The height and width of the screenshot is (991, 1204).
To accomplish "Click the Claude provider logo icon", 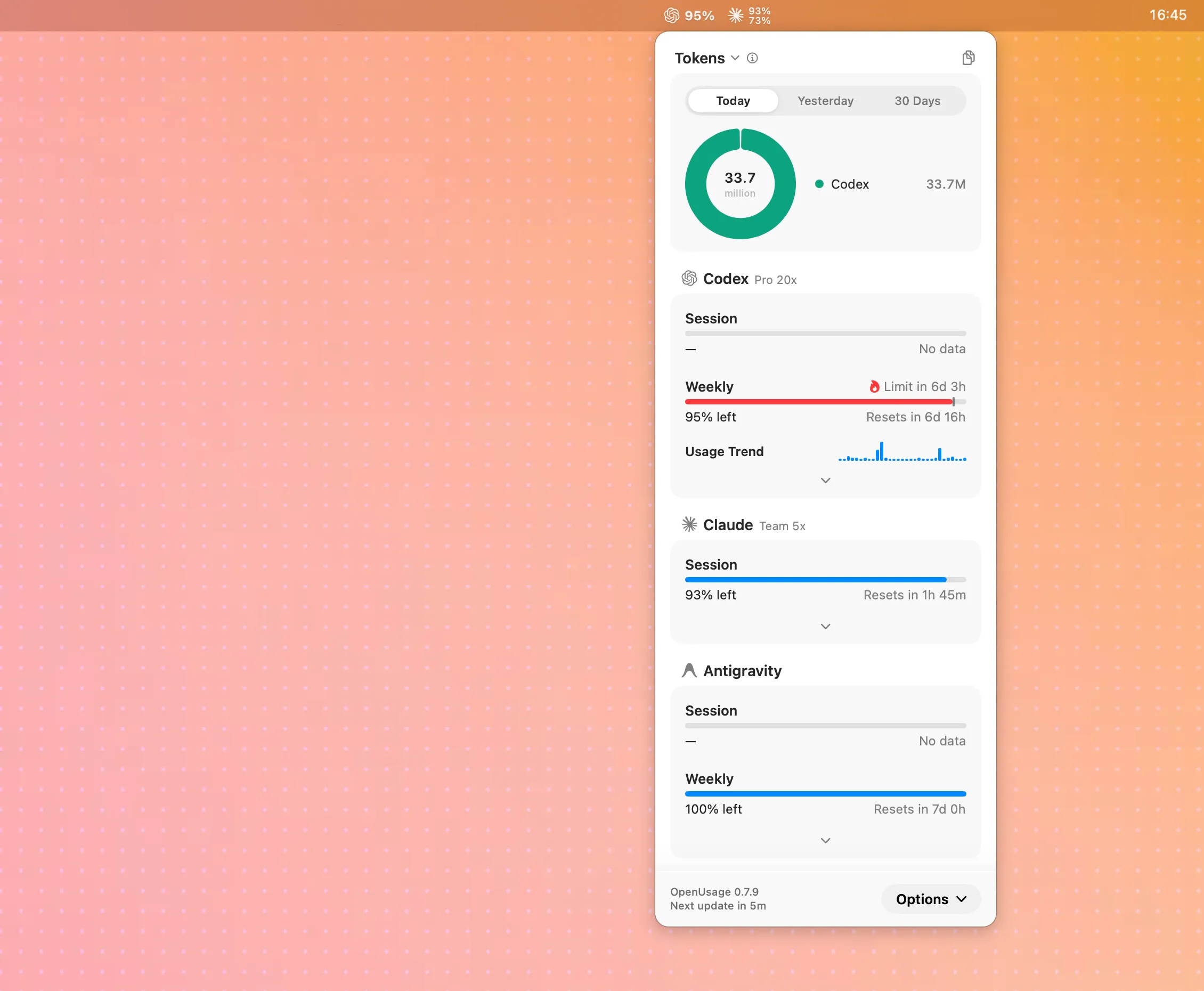I will pyautogui.click(x=689, y=525).
